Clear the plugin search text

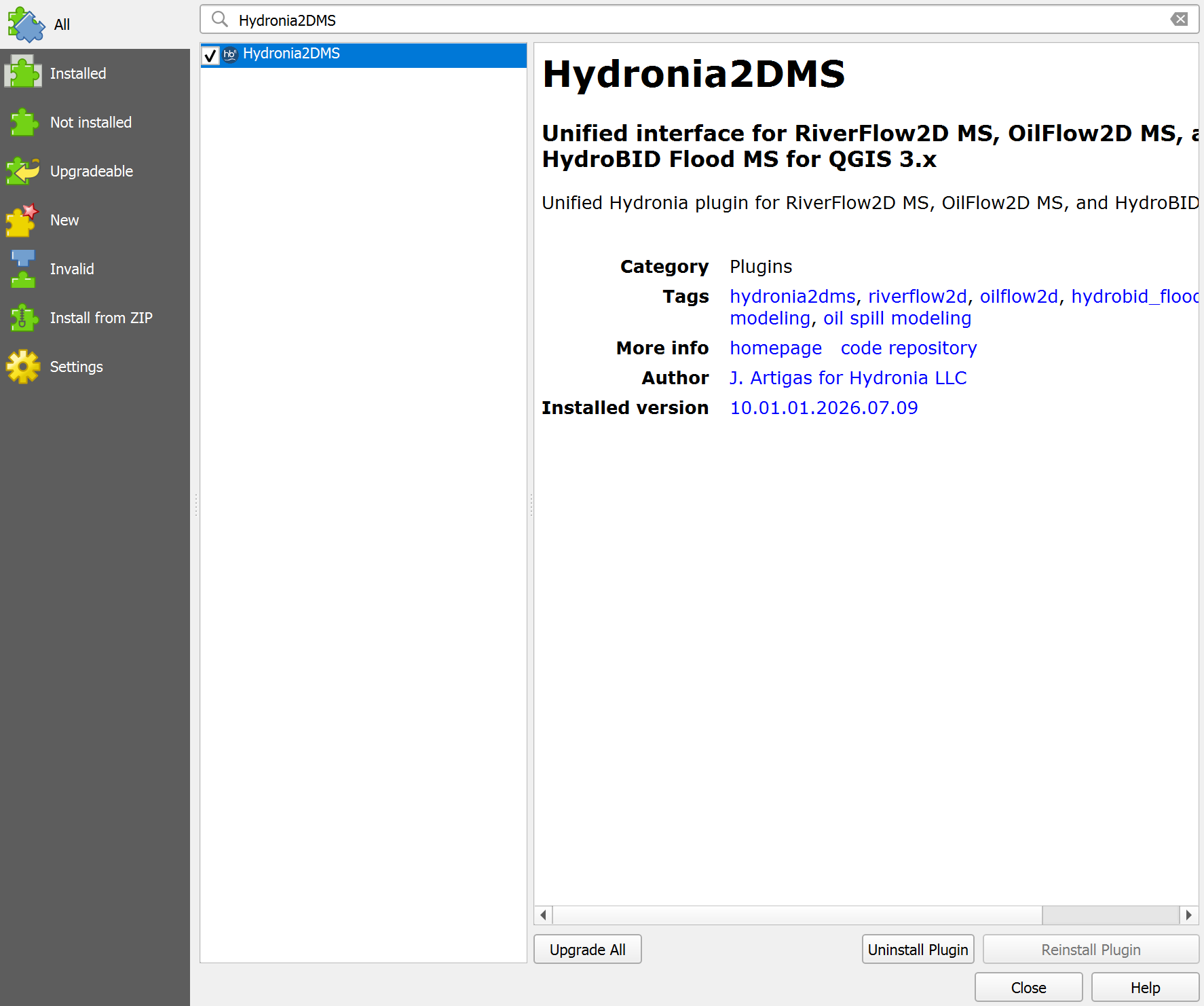(x=1180, y=19)
